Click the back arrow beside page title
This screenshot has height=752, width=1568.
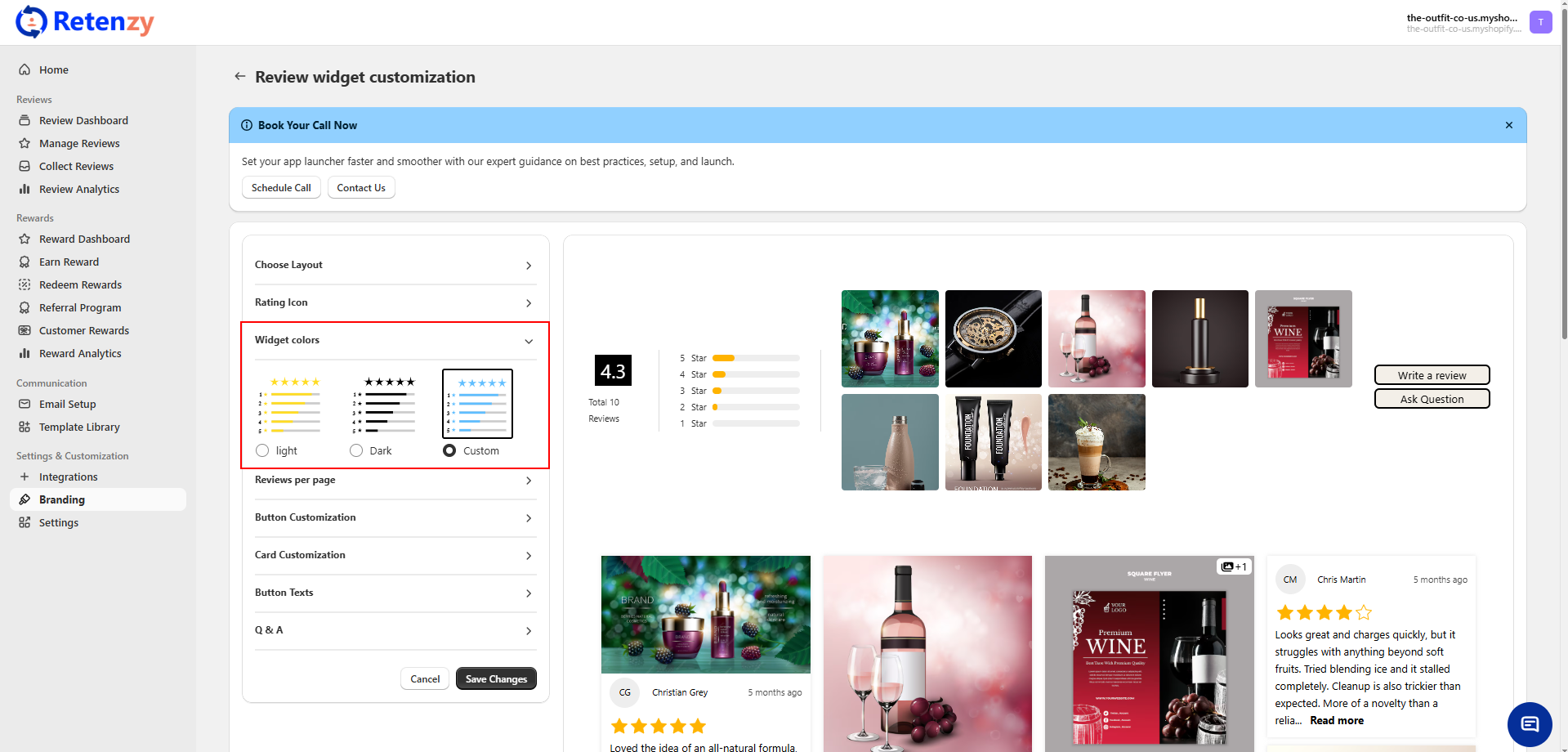[x=239, y=76]
